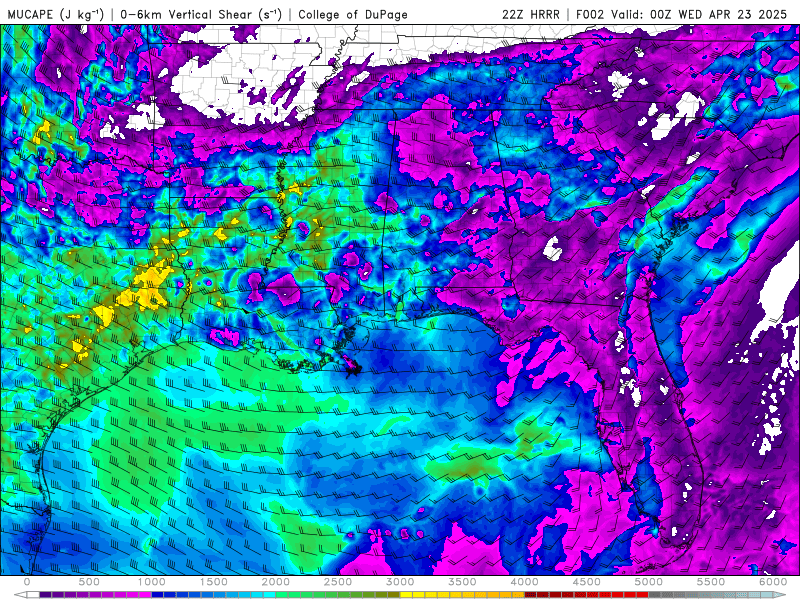This screenshot has height=600, width=800.
Task: Click the 2500 color scale label
Action: [x=338, y=582]
